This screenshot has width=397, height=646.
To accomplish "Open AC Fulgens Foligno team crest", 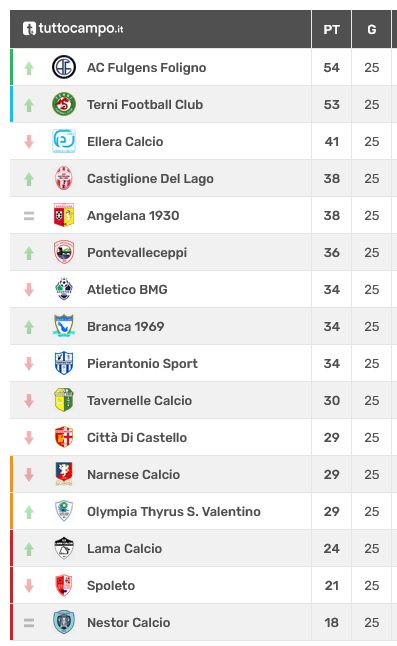I will tap(64, 67).
